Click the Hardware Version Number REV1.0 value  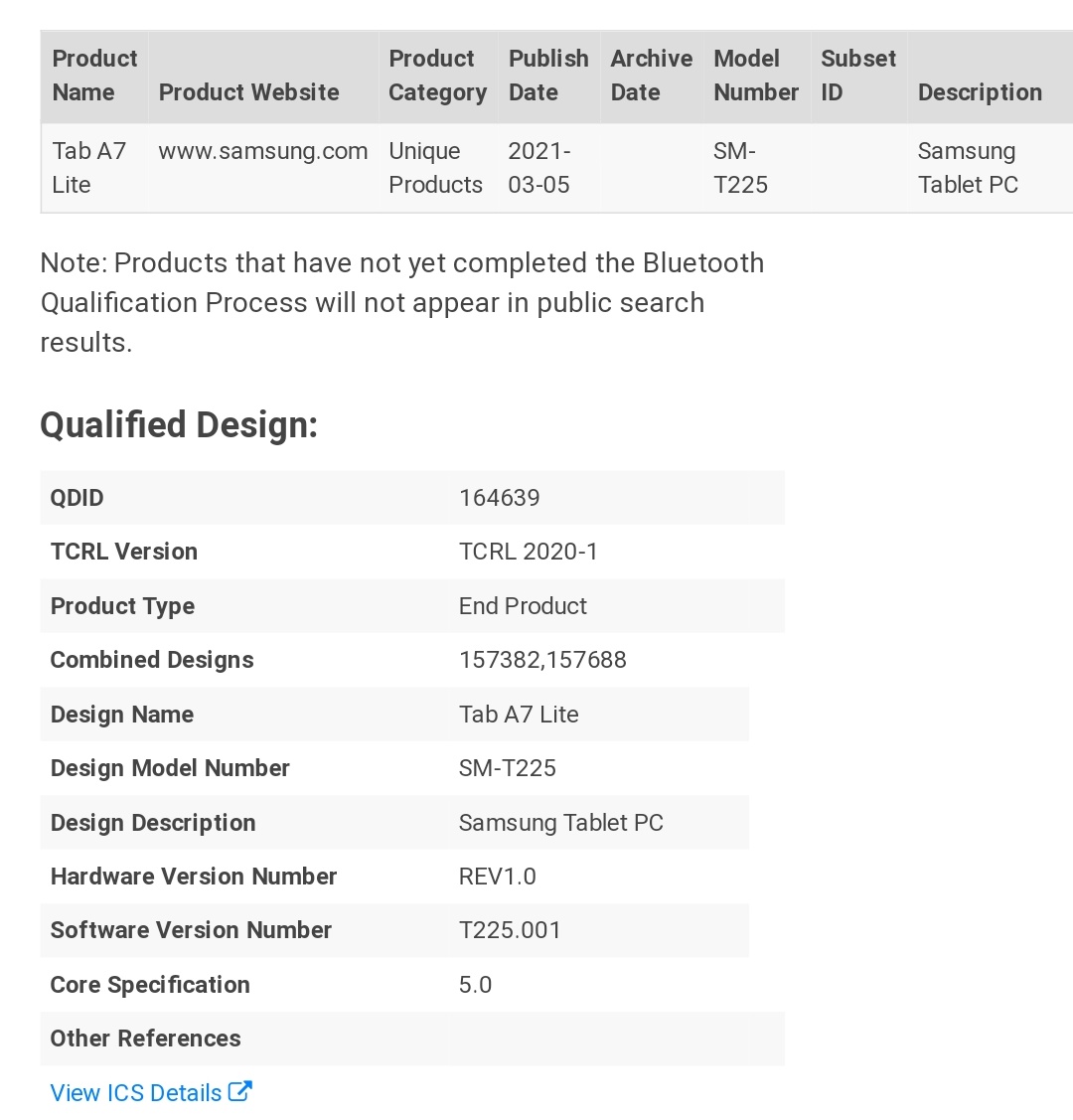(497, 877)
